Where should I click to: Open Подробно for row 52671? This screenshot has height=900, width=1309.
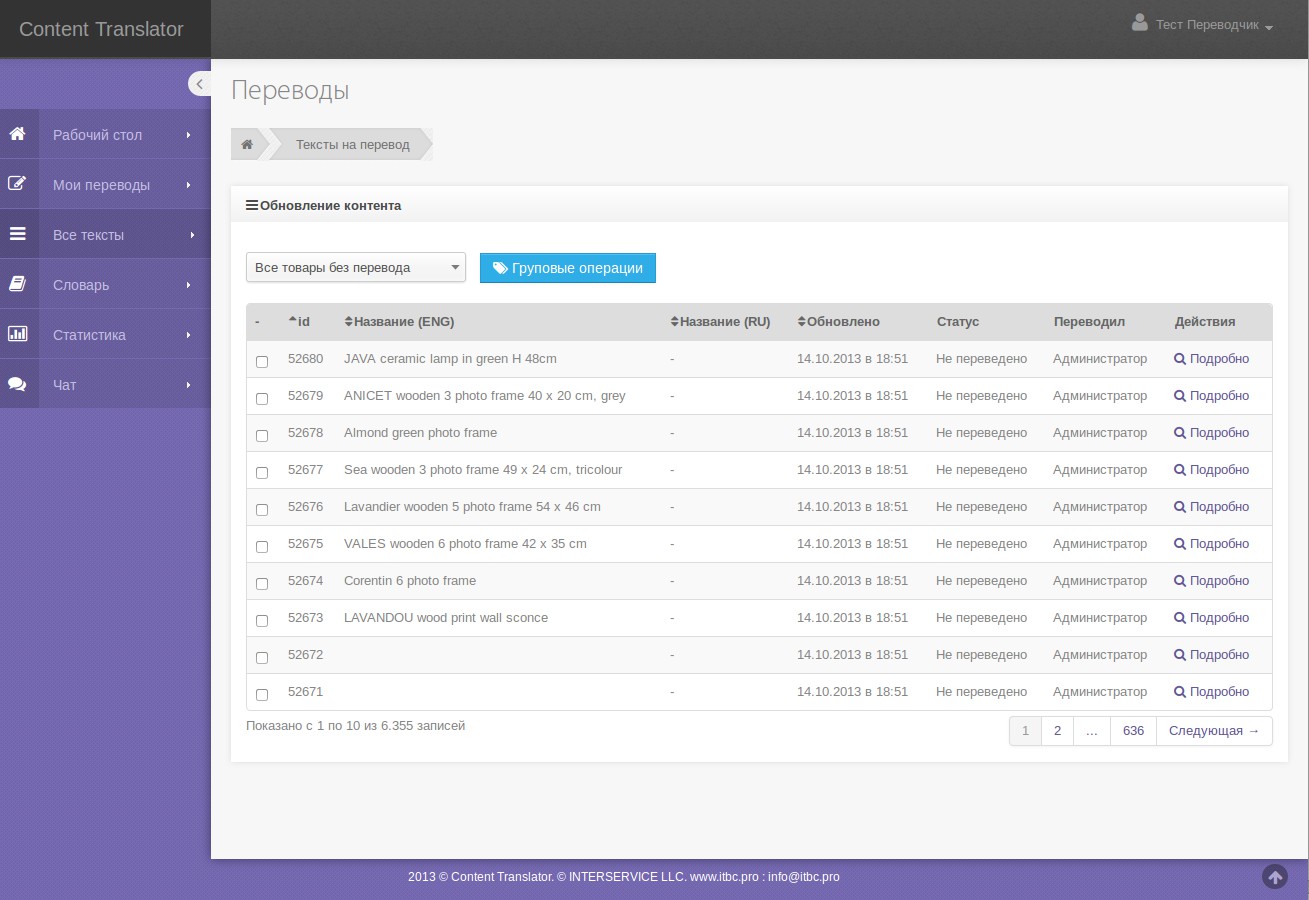(1211, 692)
